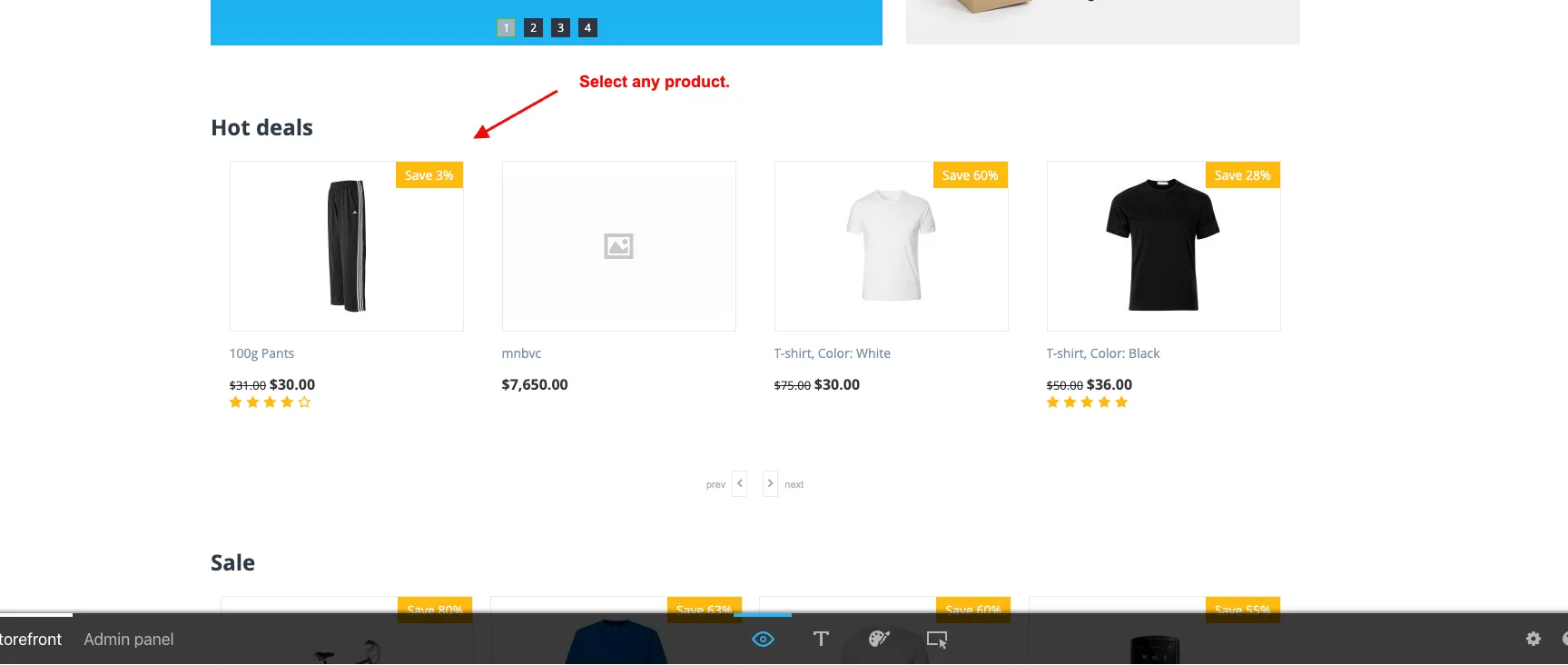Switch to the Admin panel tab
This screenshot has width=1568, height=665.
tap(129, 640)
